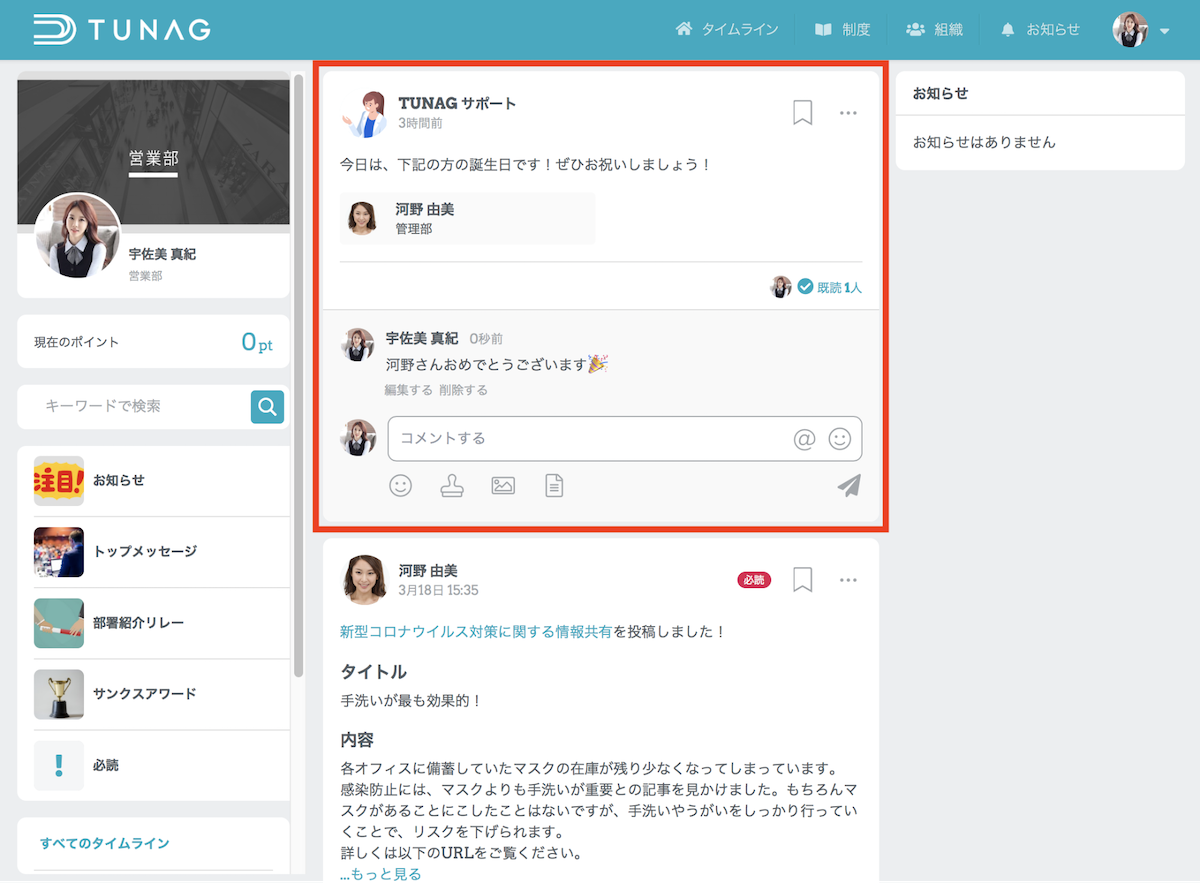Click the exclamation icon for 必読
The height and width of the screenshot is (883, 1200).
coord(59,765)
